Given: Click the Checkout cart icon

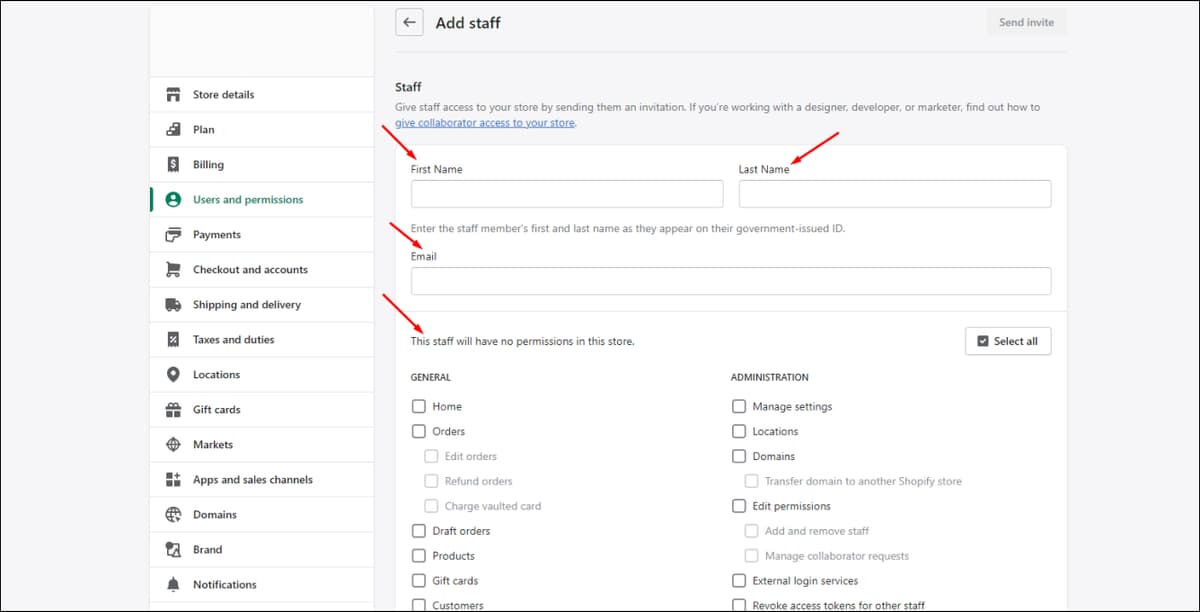Looking at the screenshot, I should tap(173, 270).
